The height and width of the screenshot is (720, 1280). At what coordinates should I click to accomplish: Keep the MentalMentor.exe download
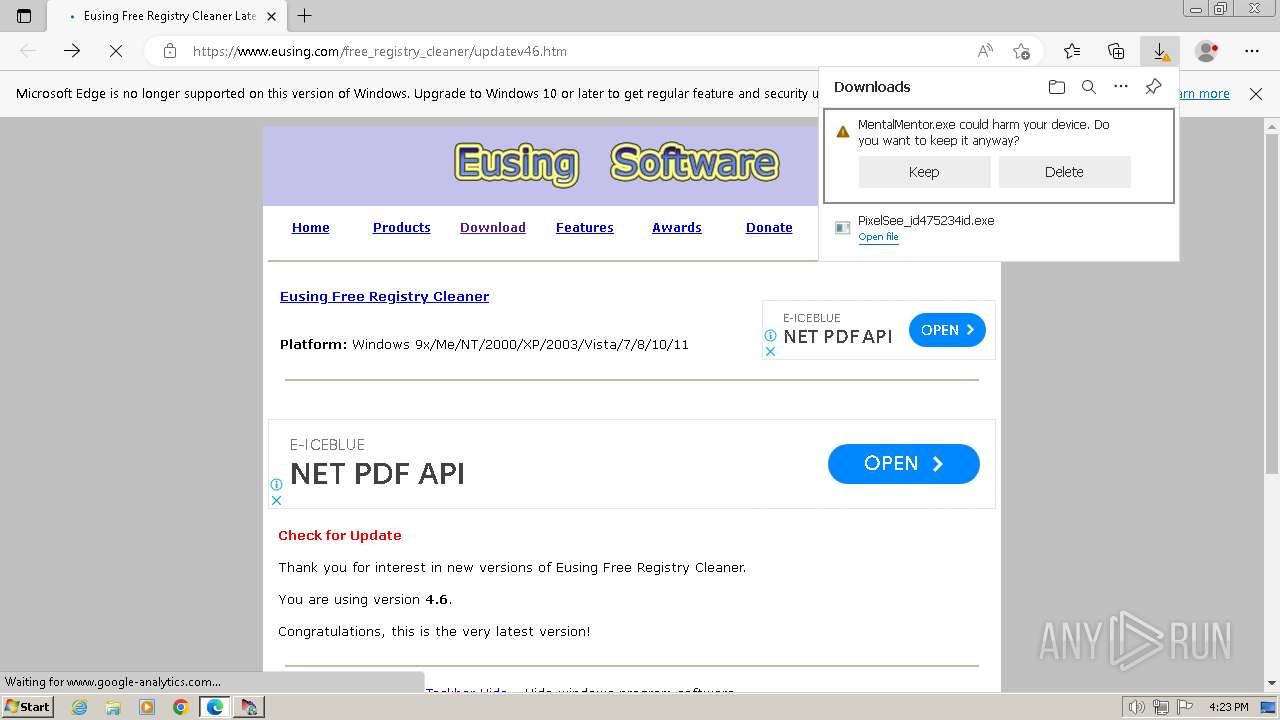(924, 172)
